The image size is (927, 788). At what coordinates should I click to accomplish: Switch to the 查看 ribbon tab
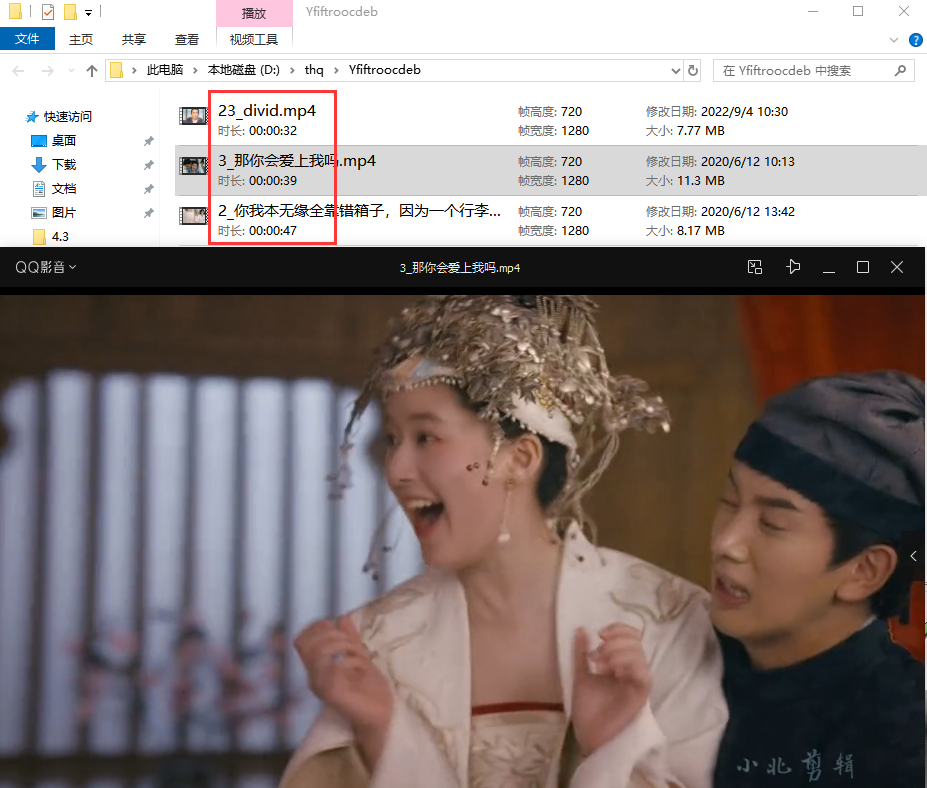coord(187,40)
